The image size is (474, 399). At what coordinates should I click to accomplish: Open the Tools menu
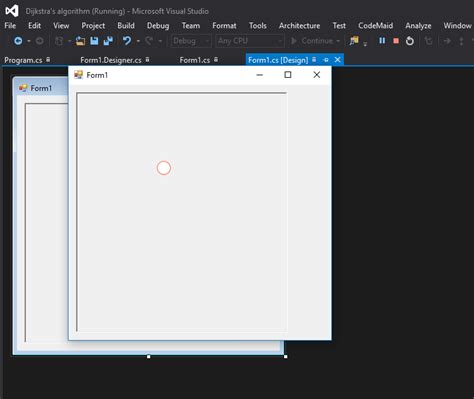pos(258,26)
